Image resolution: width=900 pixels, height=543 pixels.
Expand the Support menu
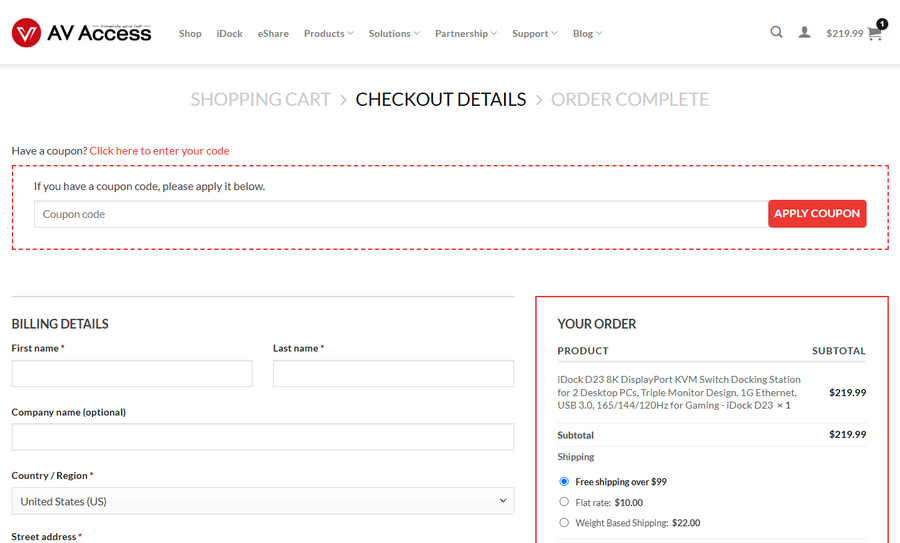tap(535, 33)
